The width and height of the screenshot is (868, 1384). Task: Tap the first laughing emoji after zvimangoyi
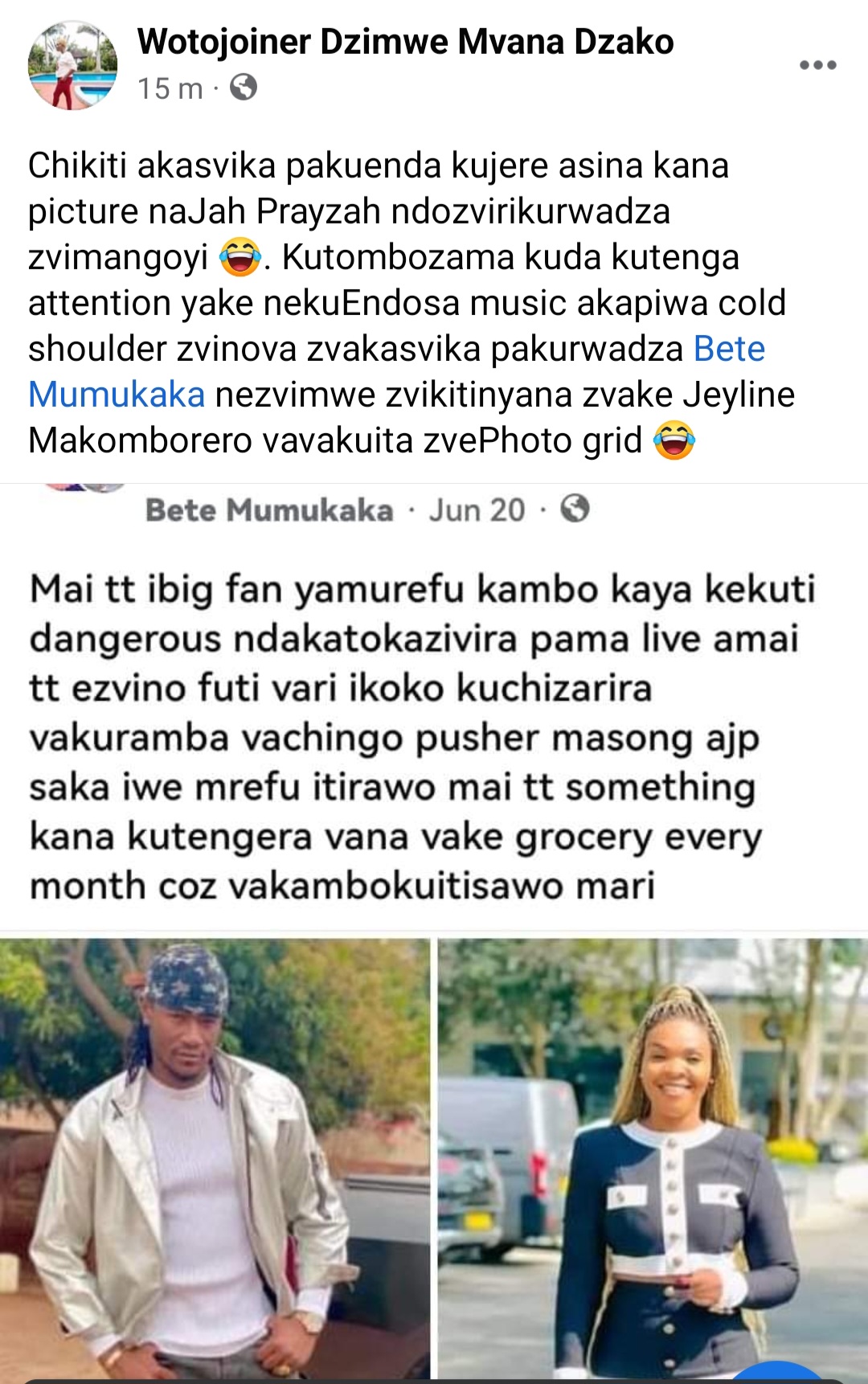240,257
